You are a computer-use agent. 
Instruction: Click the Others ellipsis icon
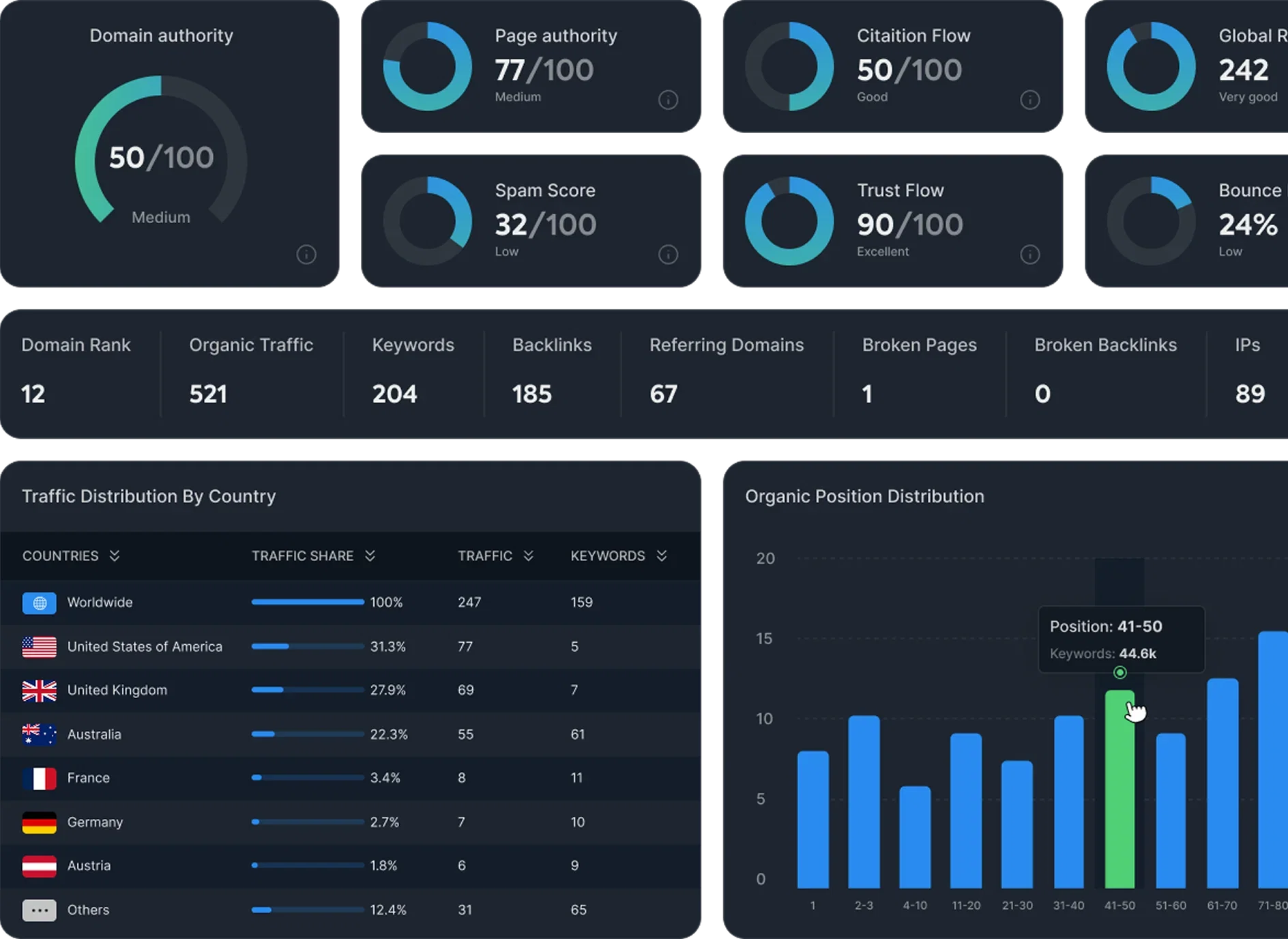40,910
